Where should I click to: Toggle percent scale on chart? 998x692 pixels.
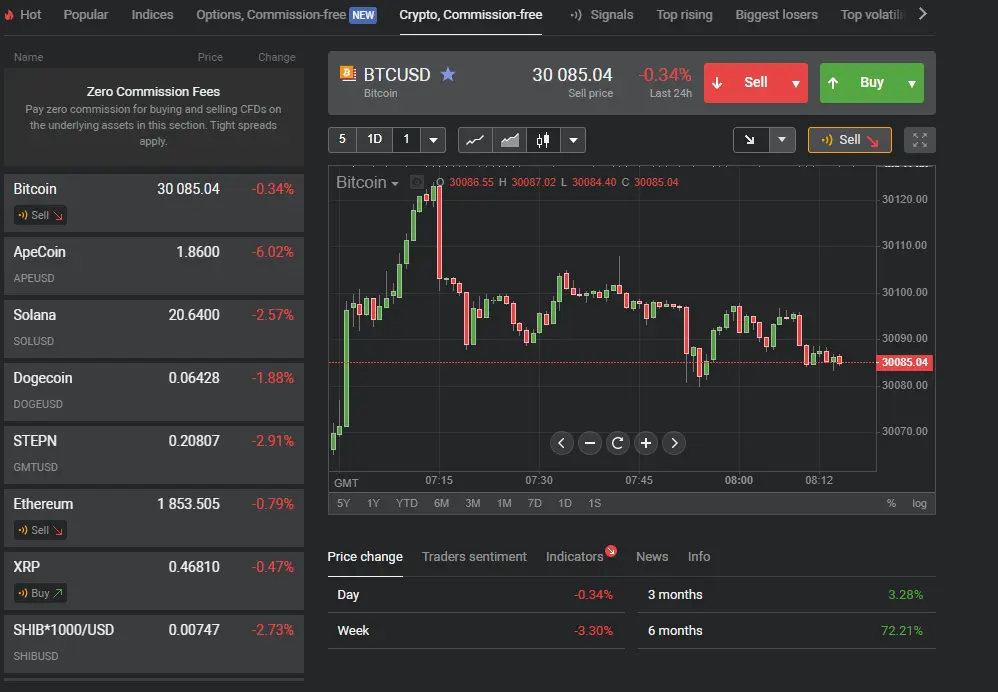tap(891, 503)
